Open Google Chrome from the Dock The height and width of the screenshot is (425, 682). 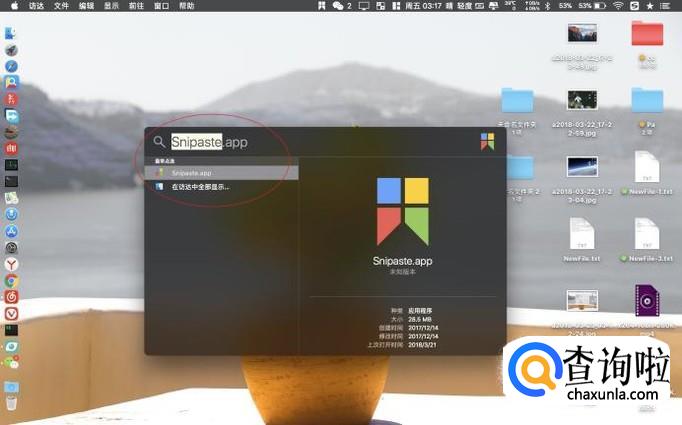click(x=11, y=281)
